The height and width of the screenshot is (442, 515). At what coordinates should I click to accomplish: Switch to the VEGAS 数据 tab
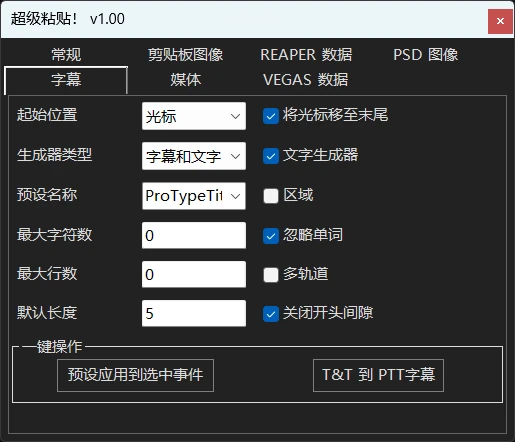305,80
